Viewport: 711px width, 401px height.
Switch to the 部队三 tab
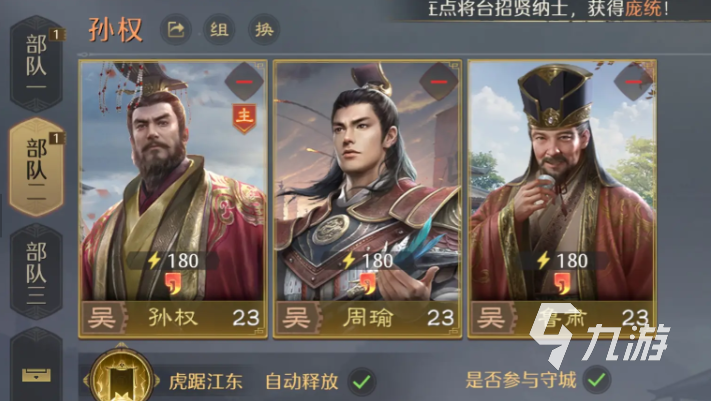[36, 272]
